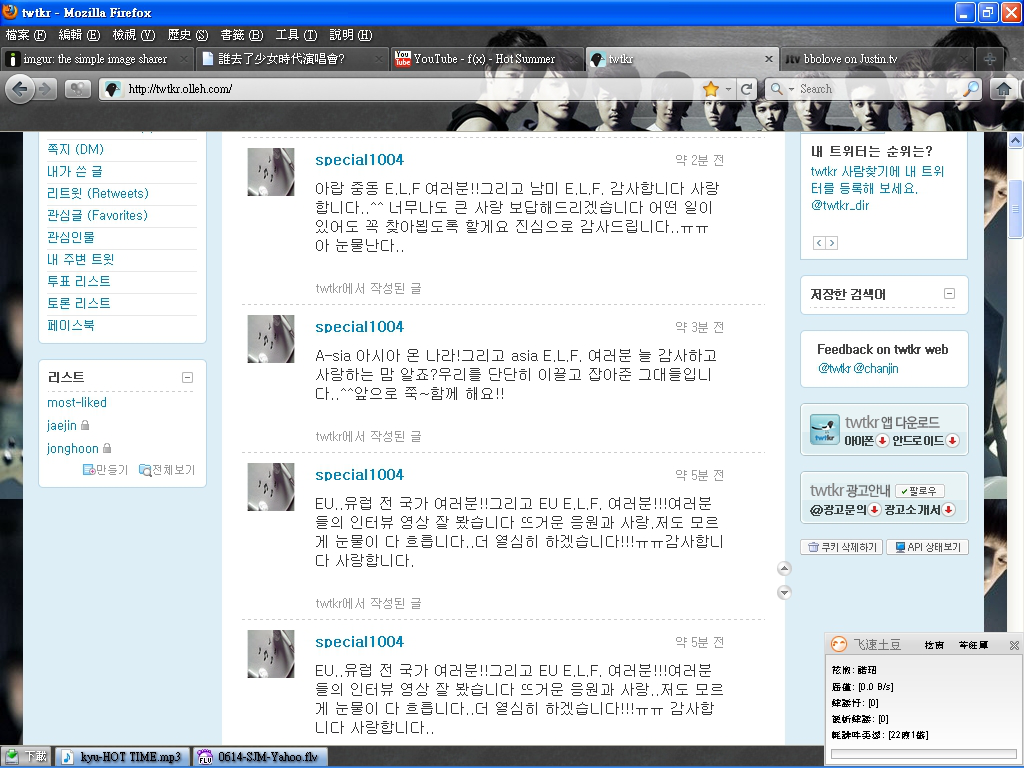Open the jaejin list
This screenshot has width=1024, height=768.
pyautogui.click(x=61, y=425)
